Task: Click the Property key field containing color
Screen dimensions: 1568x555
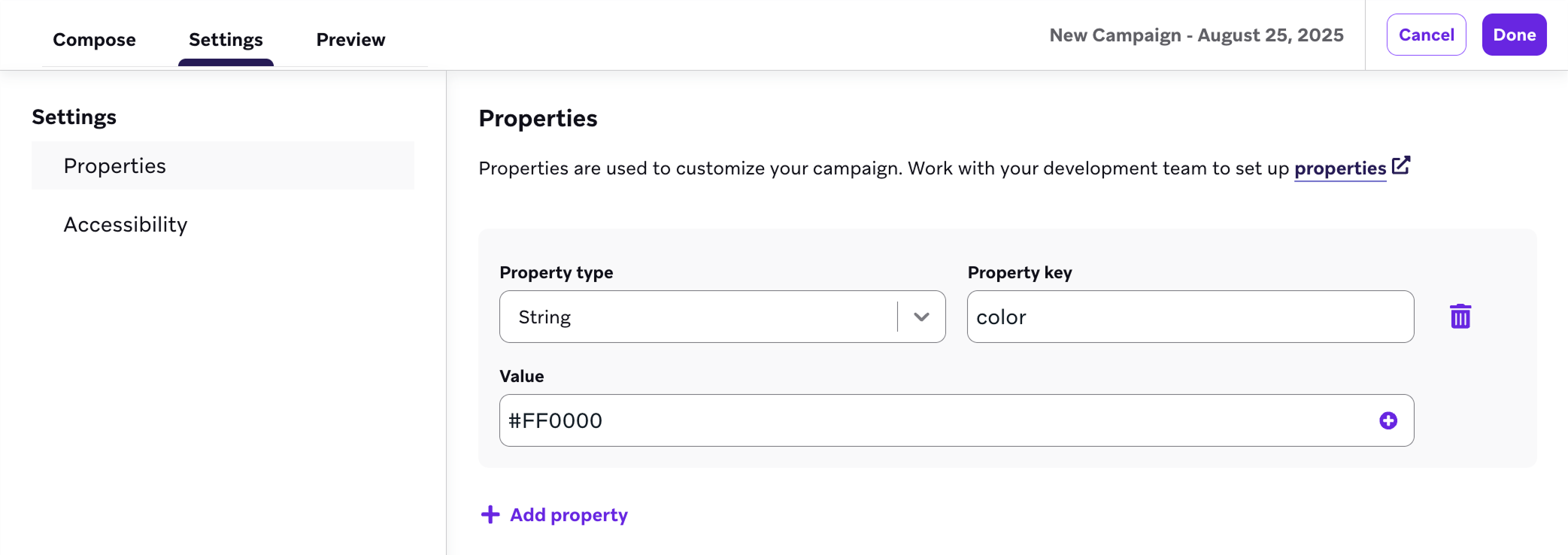Action: 1190,317
